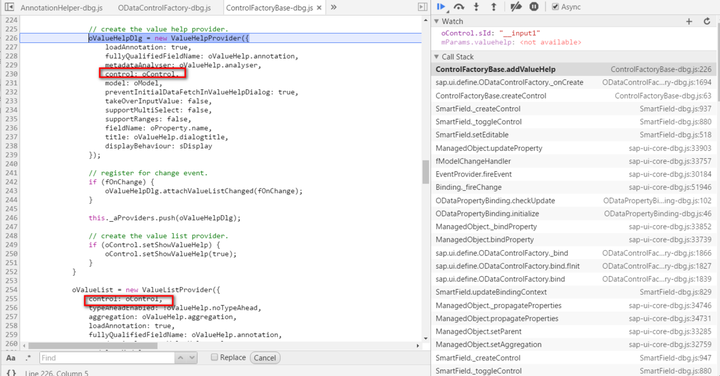
Task: Cancel the find bar
Action: [265, 358]
